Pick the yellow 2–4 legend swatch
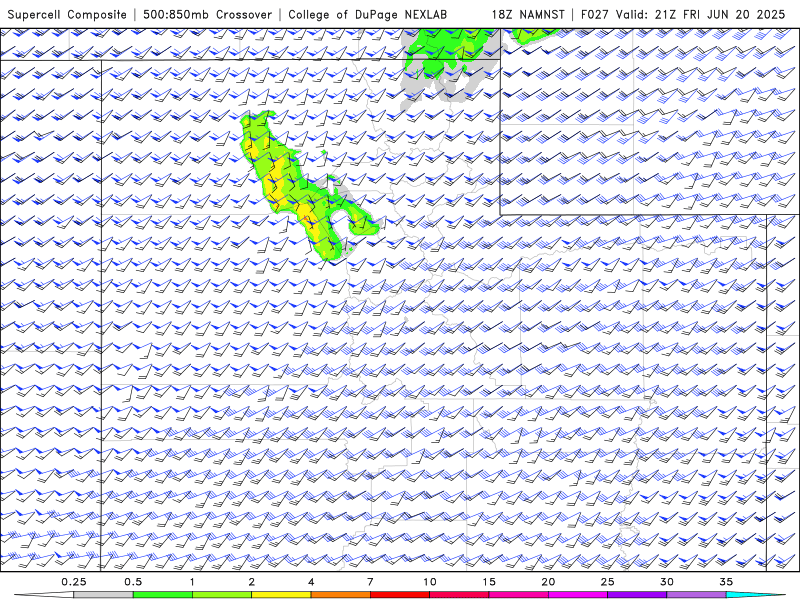Screen dimensions: 800x600 (281, 595)
